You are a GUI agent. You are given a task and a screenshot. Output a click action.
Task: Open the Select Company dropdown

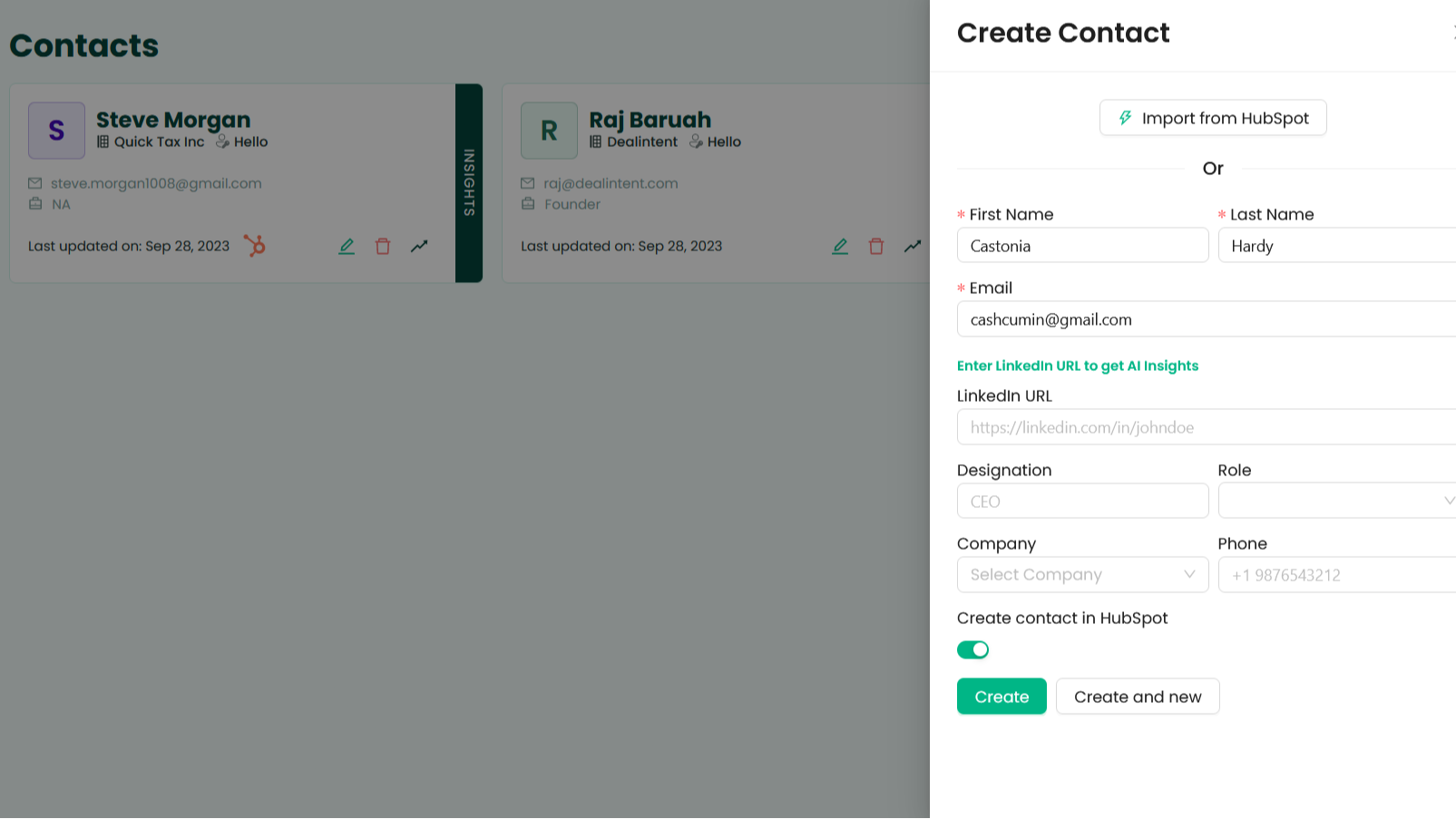(1082, 574)
